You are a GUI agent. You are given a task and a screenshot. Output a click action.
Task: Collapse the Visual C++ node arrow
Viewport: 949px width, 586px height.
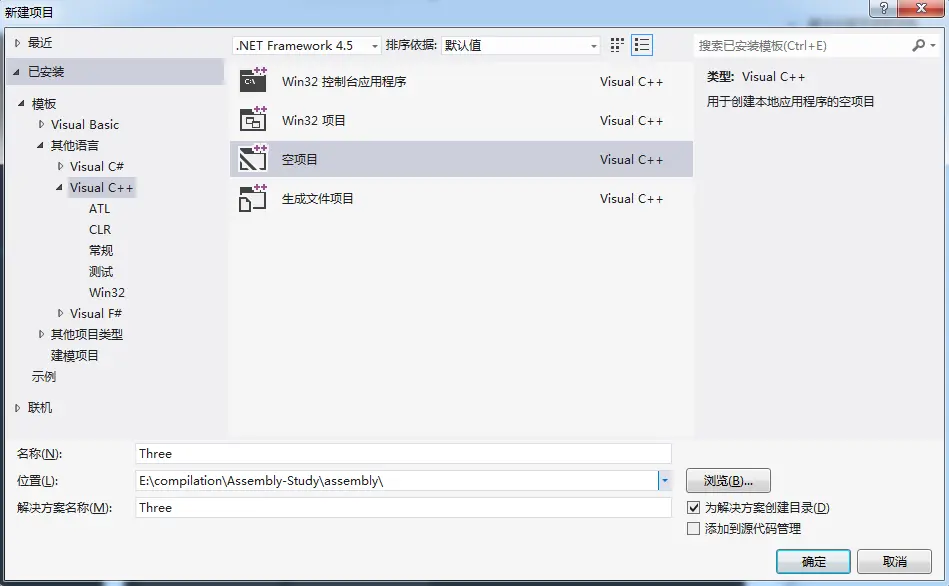coord(59,188)
